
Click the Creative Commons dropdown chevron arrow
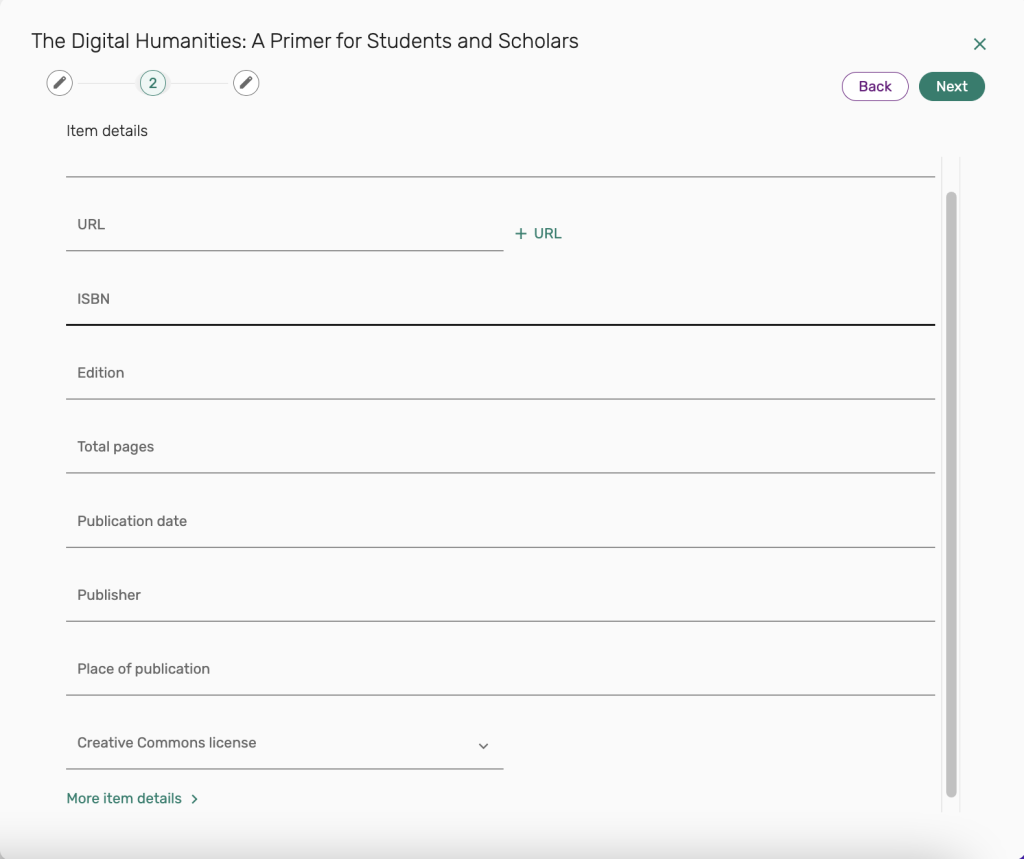[x=483, y=746]
